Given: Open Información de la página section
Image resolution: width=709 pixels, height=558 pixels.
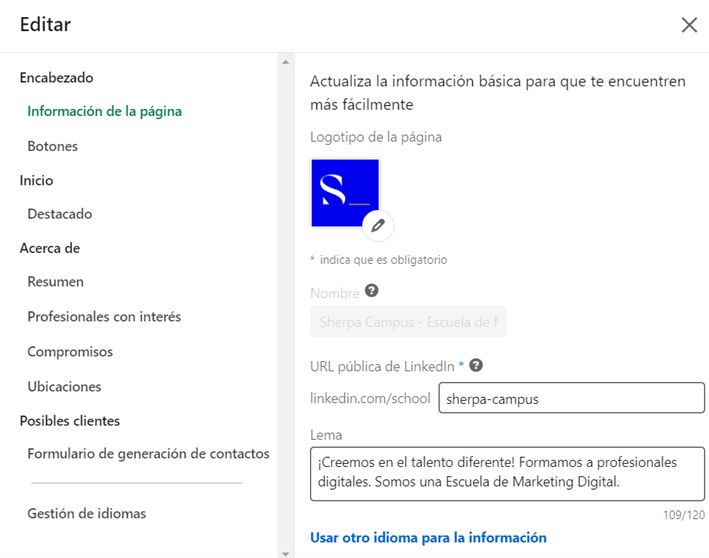Looking at the screenshot, I should click(104, 111).
